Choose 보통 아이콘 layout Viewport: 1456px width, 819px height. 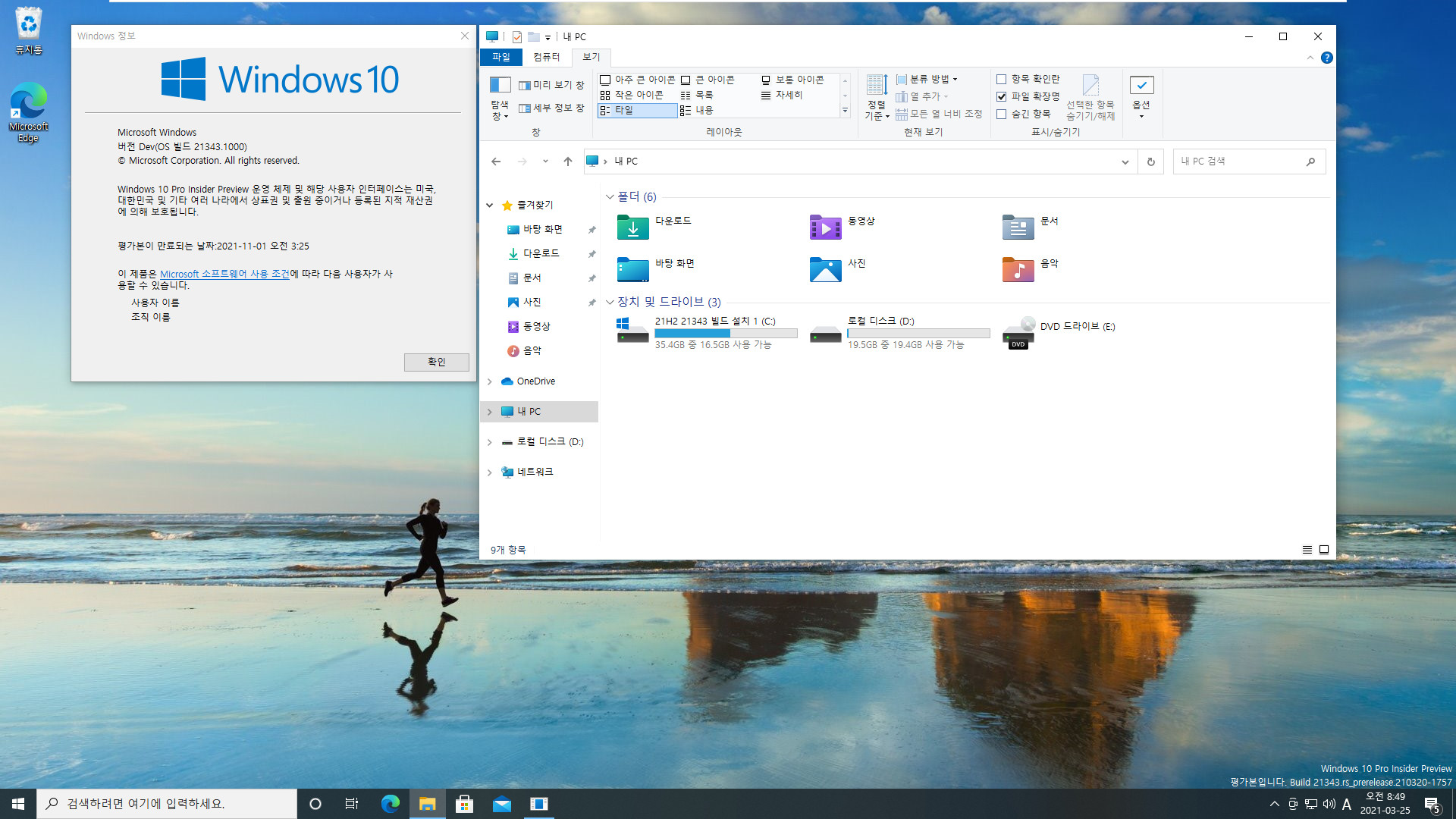[792, 80]
